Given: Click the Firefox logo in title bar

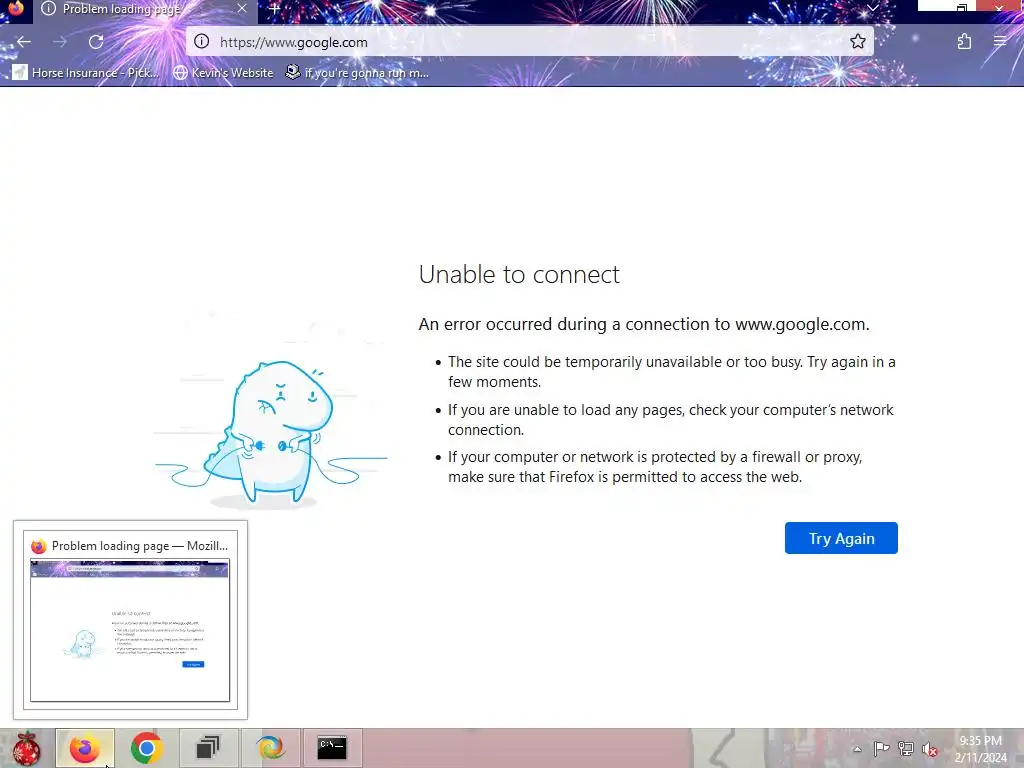Looking at the screenshot, I should (16, 8).
